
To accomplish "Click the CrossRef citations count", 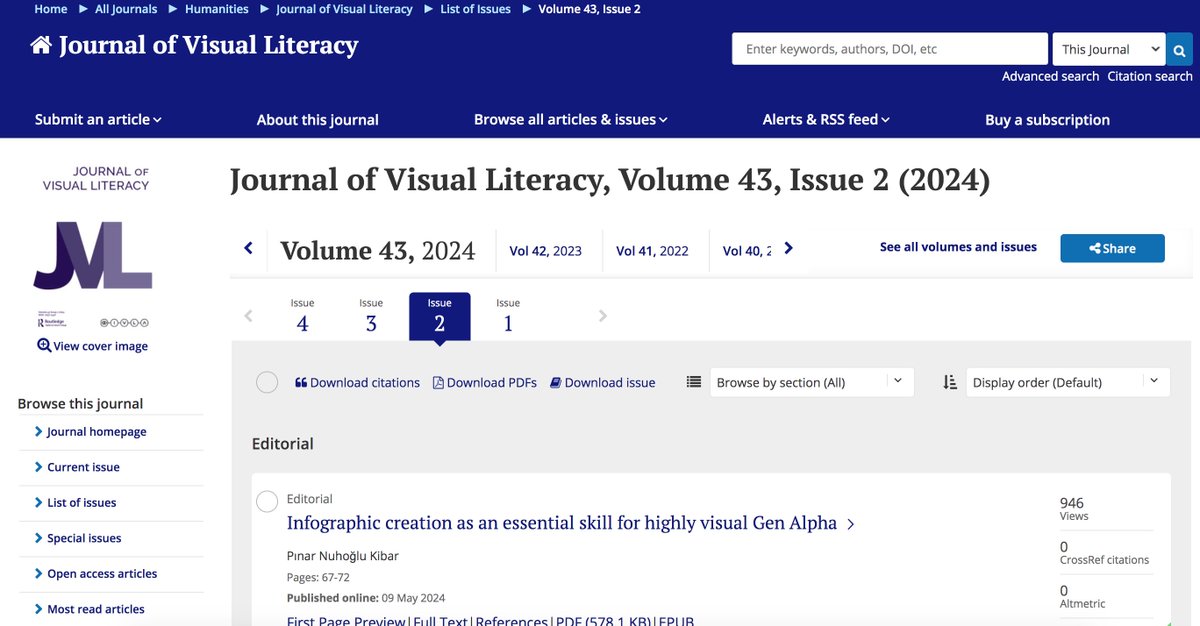I will pos(1104,552).
